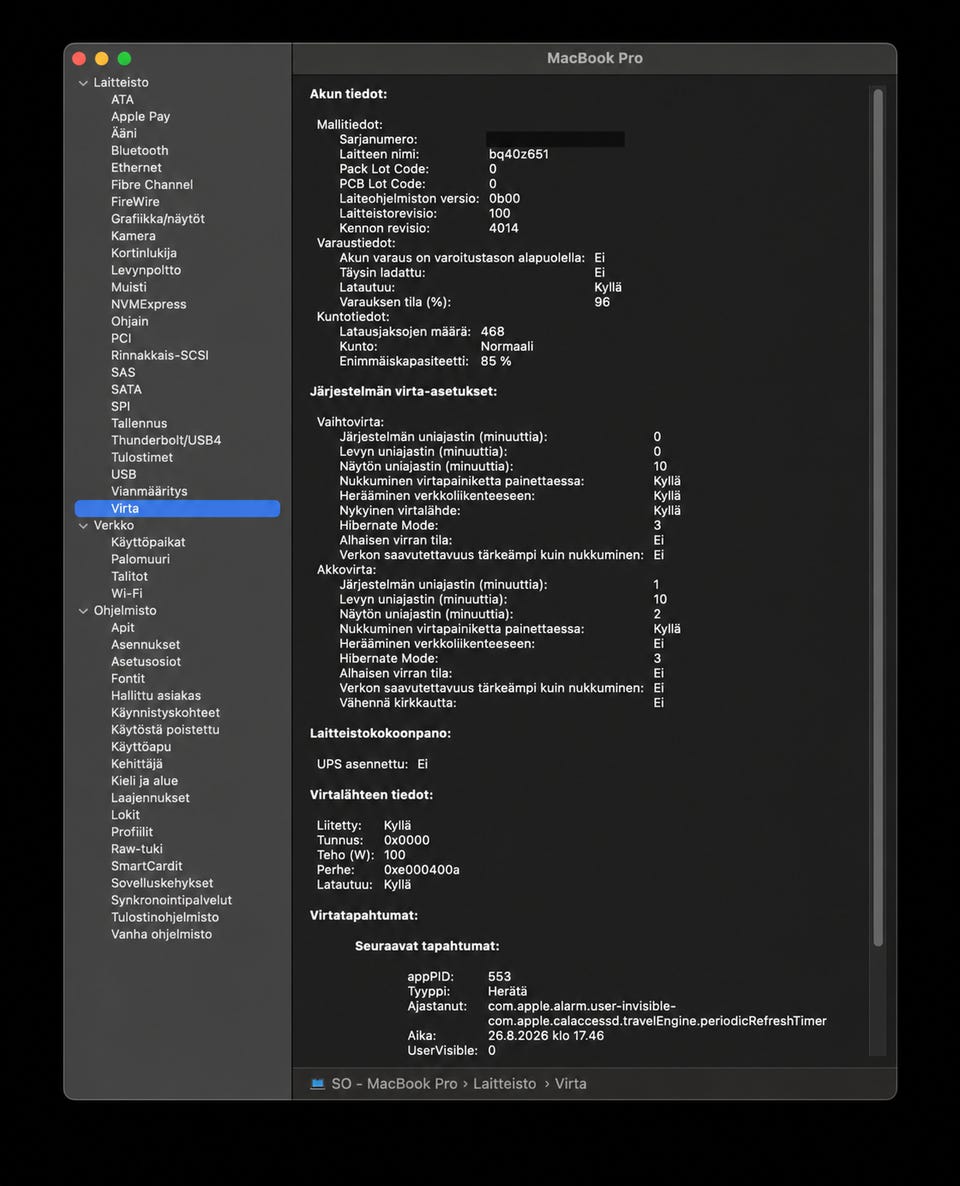Select Apple Pay in the sidebar
Viewport: 960px width, 1186px height.
point(140,116)
